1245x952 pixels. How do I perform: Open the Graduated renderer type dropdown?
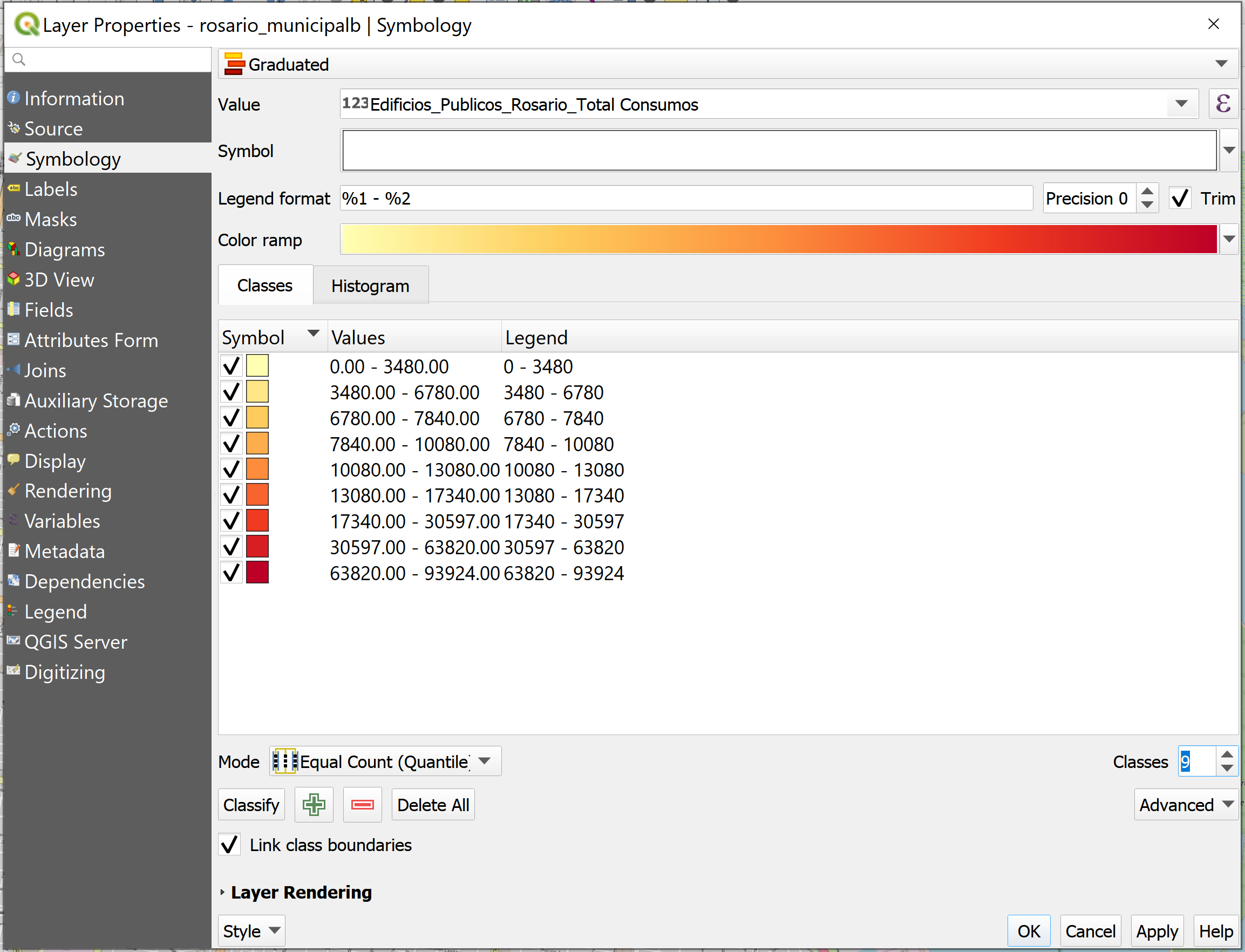[x=728, y=64]
